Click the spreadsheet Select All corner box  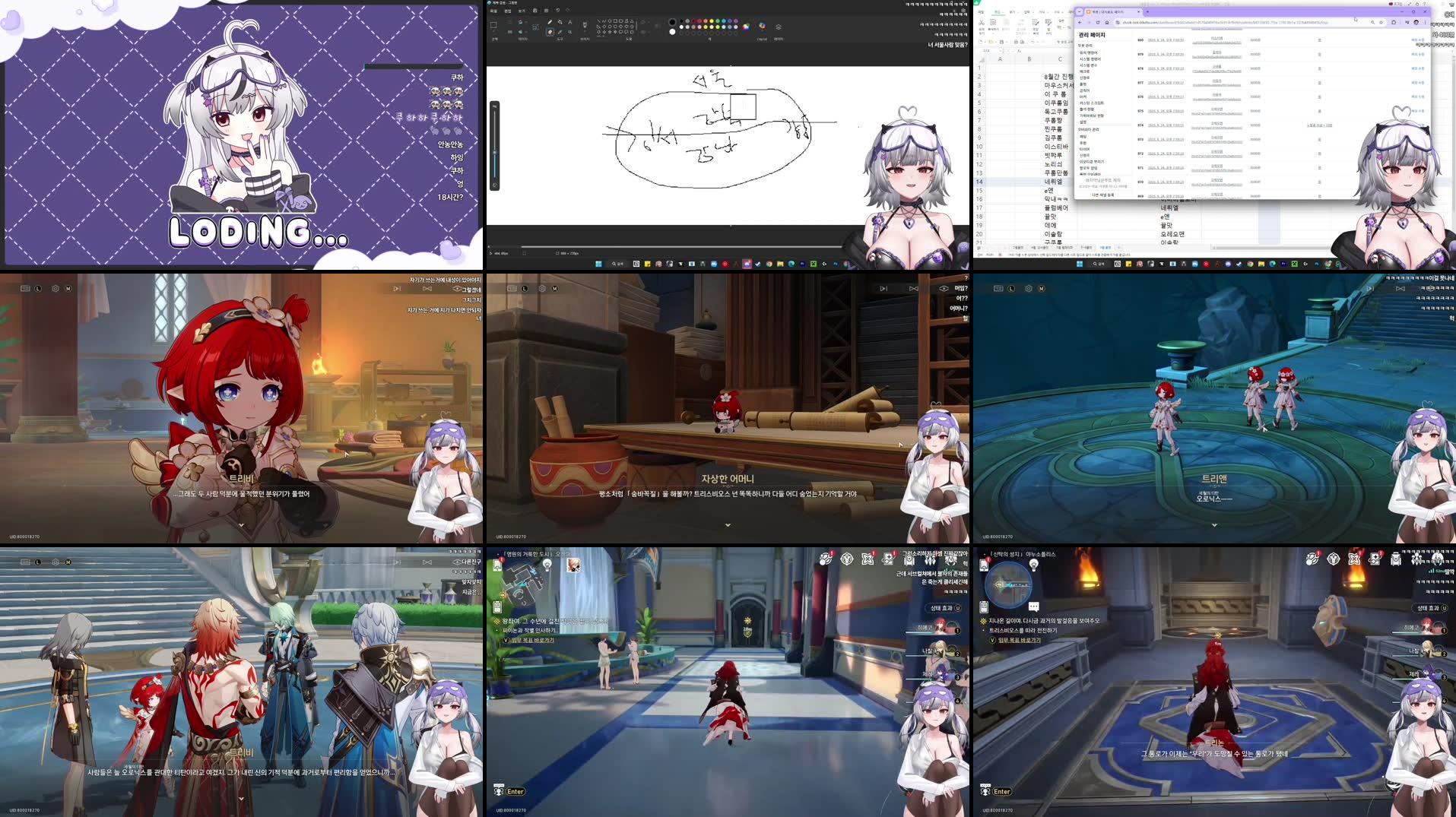click(x=979, y=59)
